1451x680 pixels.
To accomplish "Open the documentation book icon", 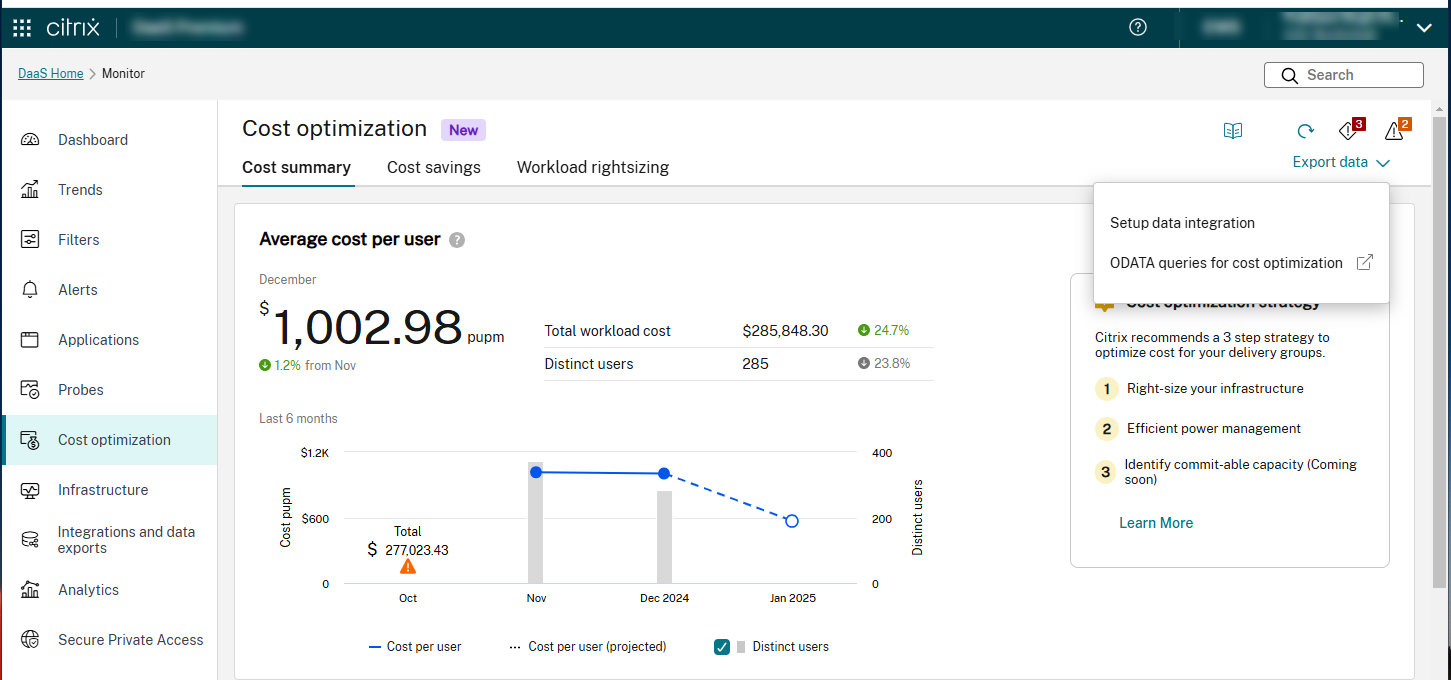I will click(1233, 131).
